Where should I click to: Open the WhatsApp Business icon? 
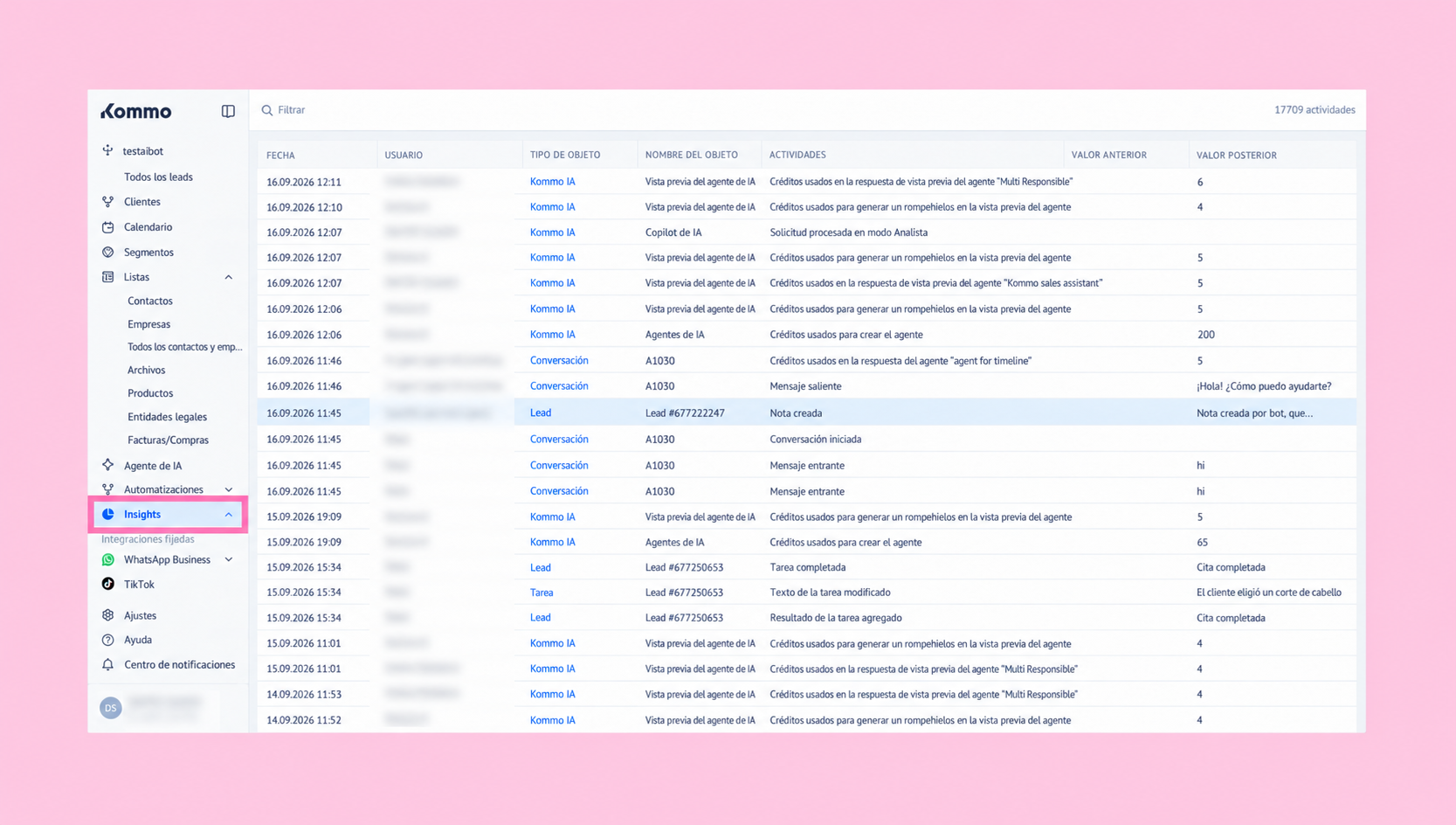click(x=108, y=559)
